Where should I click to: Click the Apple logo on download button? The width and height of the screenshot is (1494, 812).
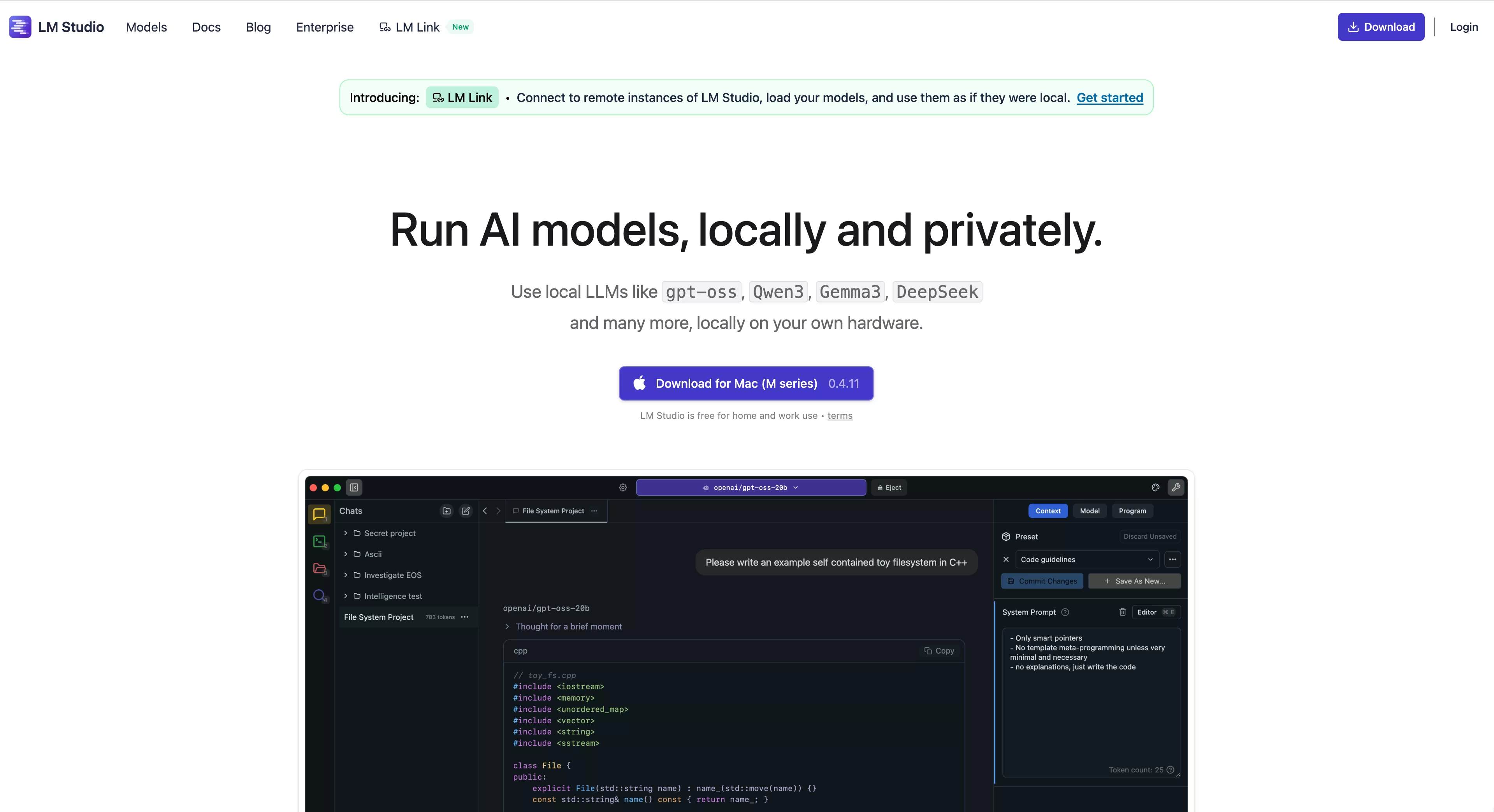(x=640, y=383)
